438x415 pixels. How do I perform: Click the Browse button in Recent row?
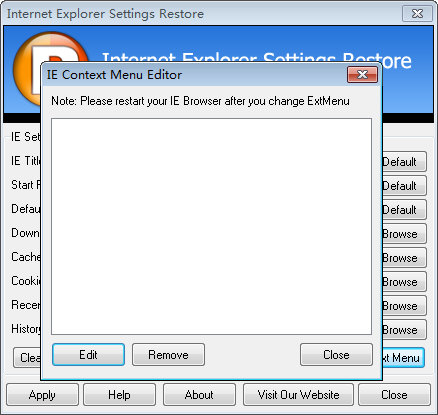click(x=404, y=306)
